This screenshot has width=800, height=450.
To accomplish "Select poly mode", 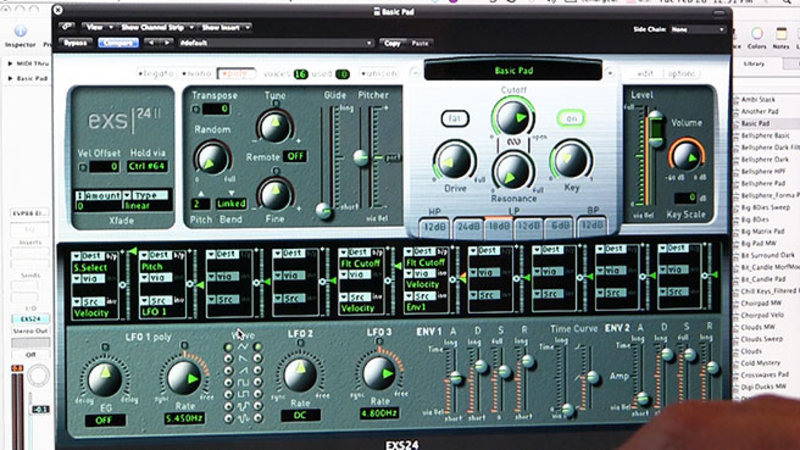I will tap(235, 73).
